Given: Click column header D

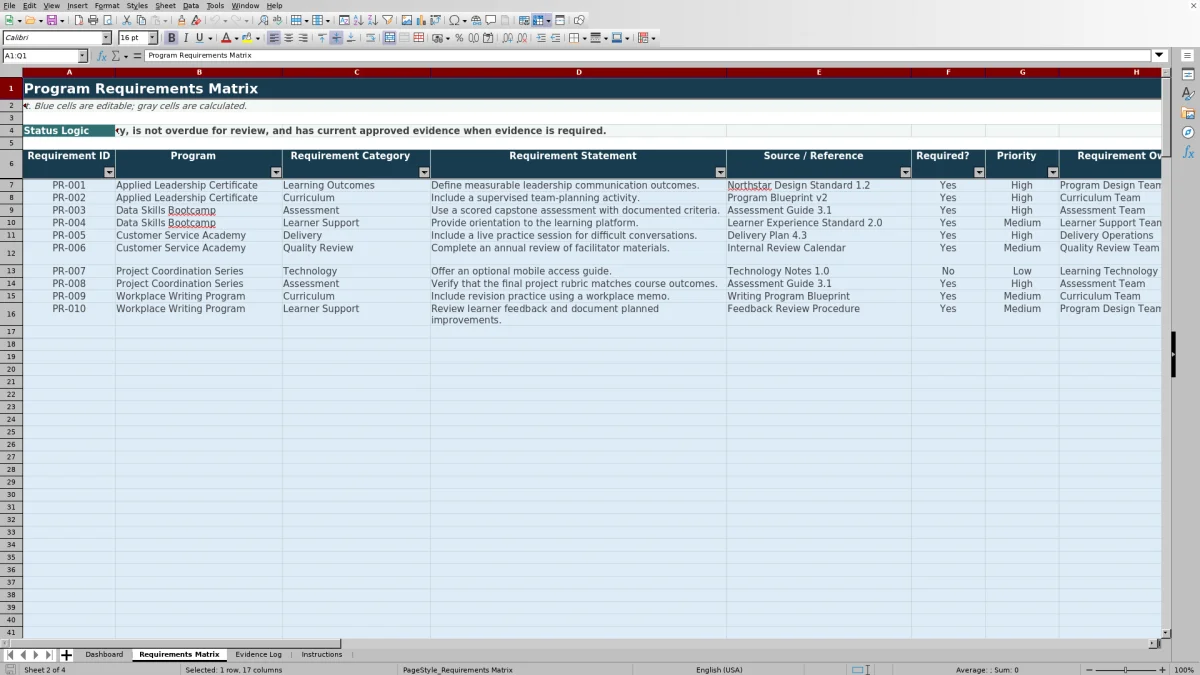Looking at the screenshot, I should click(x=578, y=72).
